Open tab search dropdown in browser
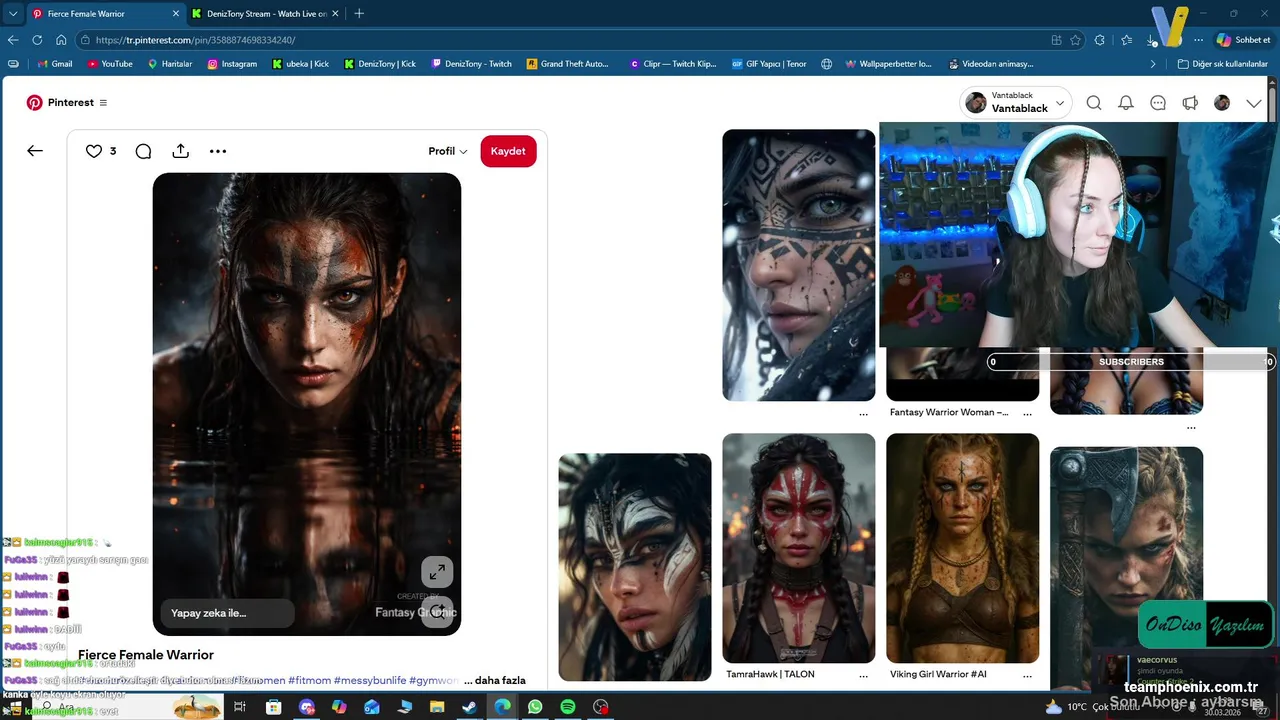This screenshot has width=1280, height=720. tap(13, 13)
